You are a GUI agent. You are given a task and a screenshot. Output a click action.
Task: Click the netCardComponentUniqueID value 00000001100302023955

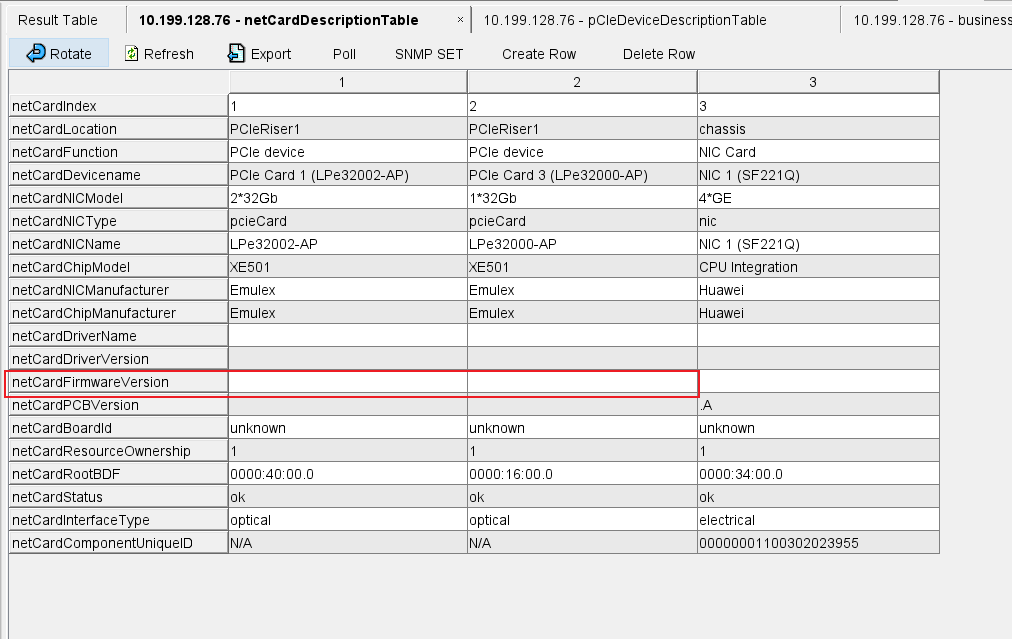(x=780, y=543)
